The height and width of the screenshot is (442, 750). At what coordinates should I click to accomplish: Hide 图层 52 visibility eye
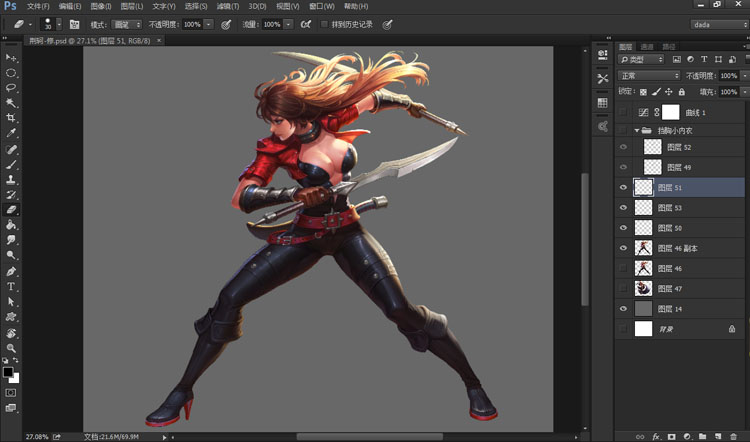623,147
